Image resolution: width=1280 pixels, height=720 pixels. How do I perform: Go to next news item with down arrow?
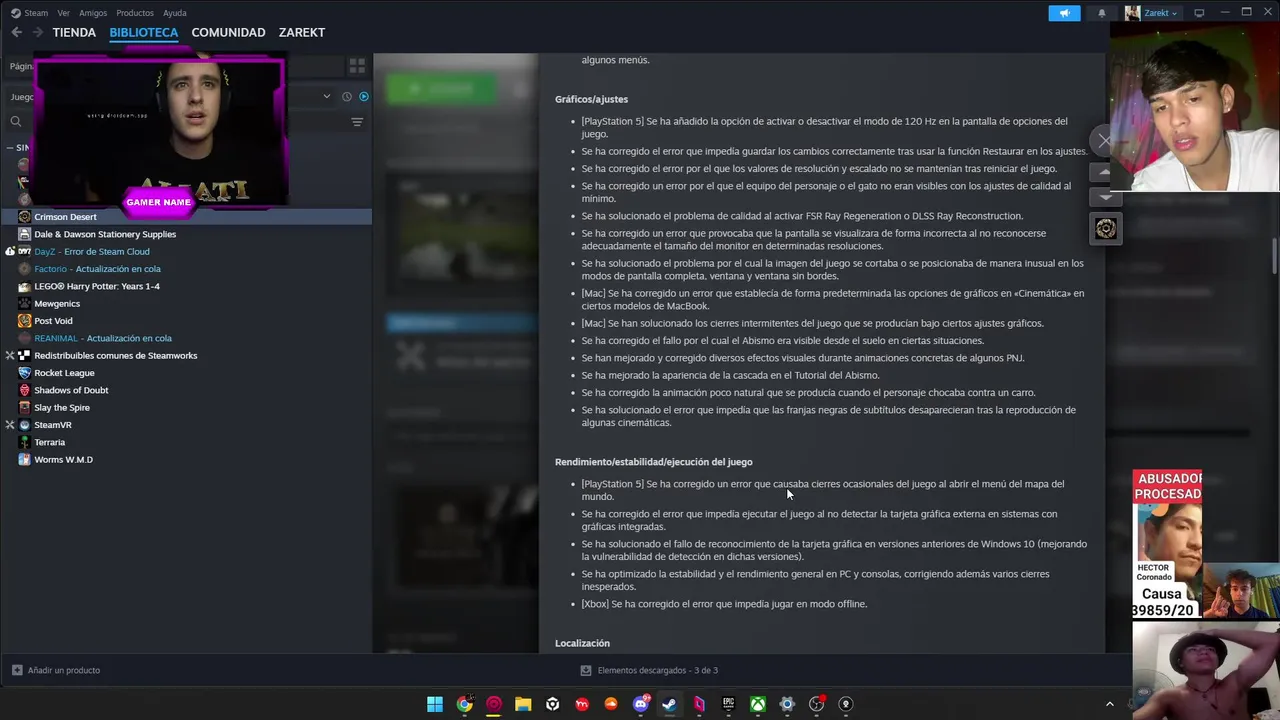pyautogui.click(x=1105, y=197)
